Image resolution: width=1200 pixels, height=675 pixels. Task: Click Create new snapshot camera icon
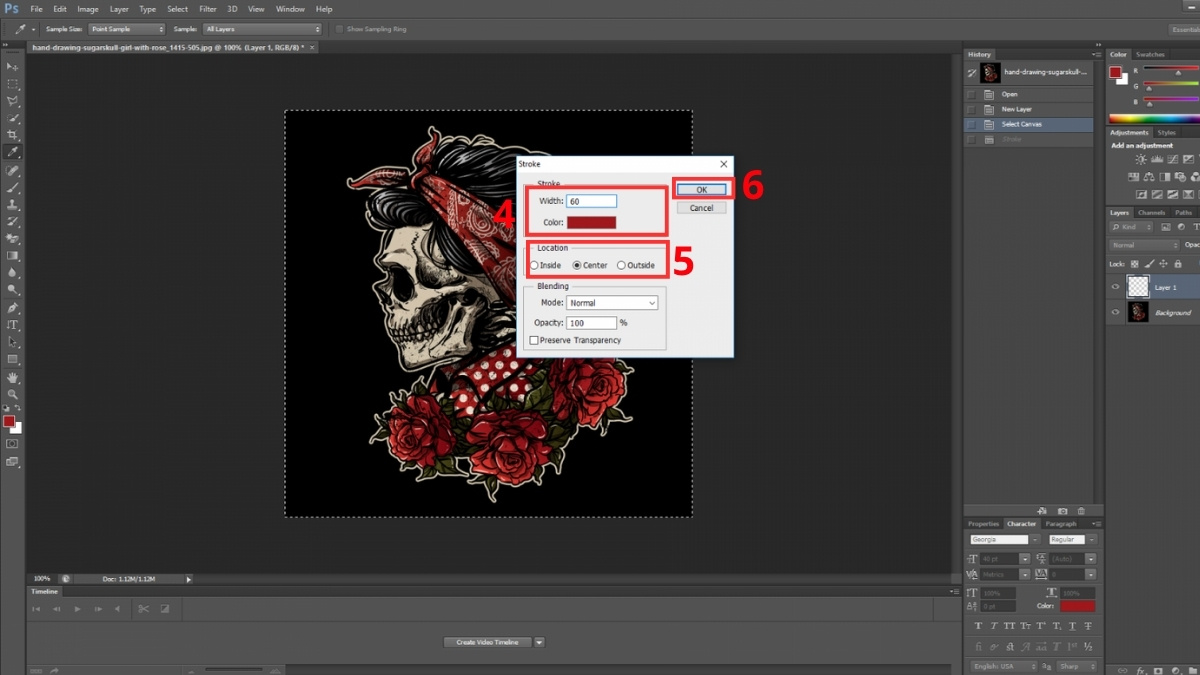1062,510
